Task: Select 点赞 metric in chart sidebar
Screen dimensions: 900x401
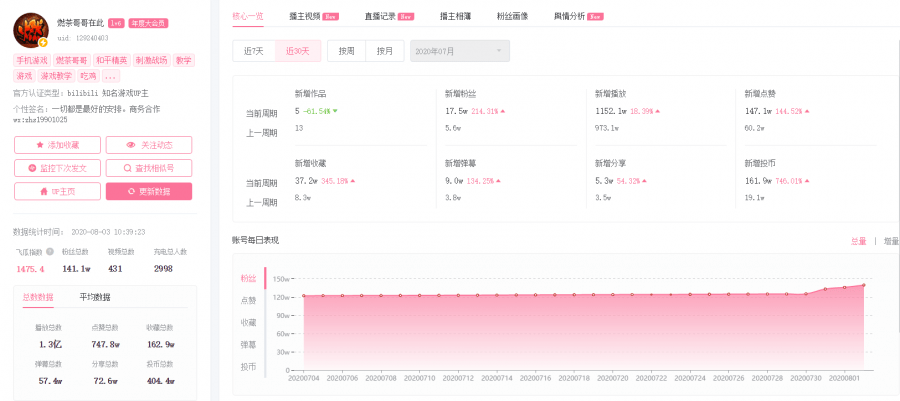Action: click(248, 300)
